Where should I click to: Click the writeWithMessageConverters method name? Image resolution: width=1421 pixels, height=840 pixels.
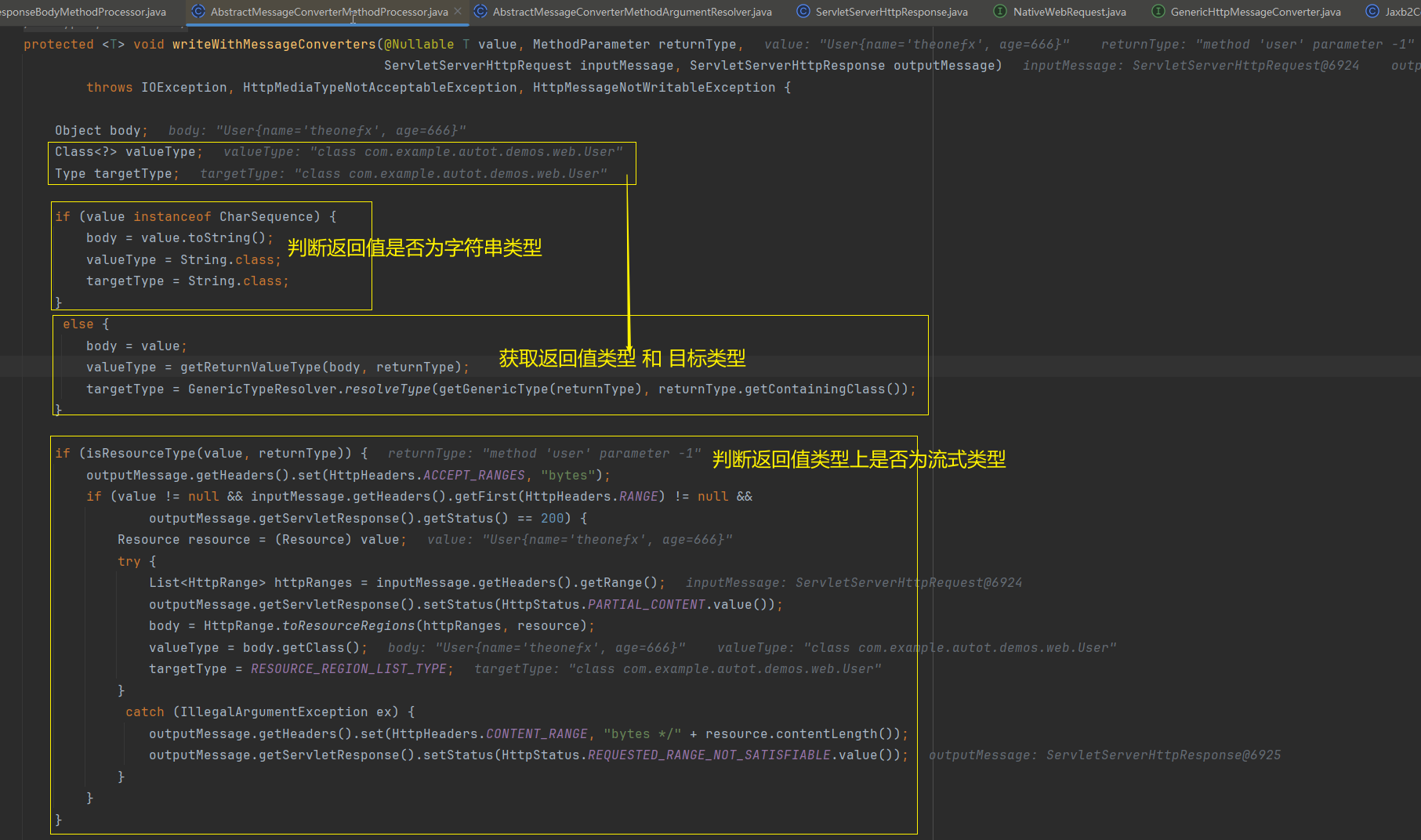click(x=274, y=45)
